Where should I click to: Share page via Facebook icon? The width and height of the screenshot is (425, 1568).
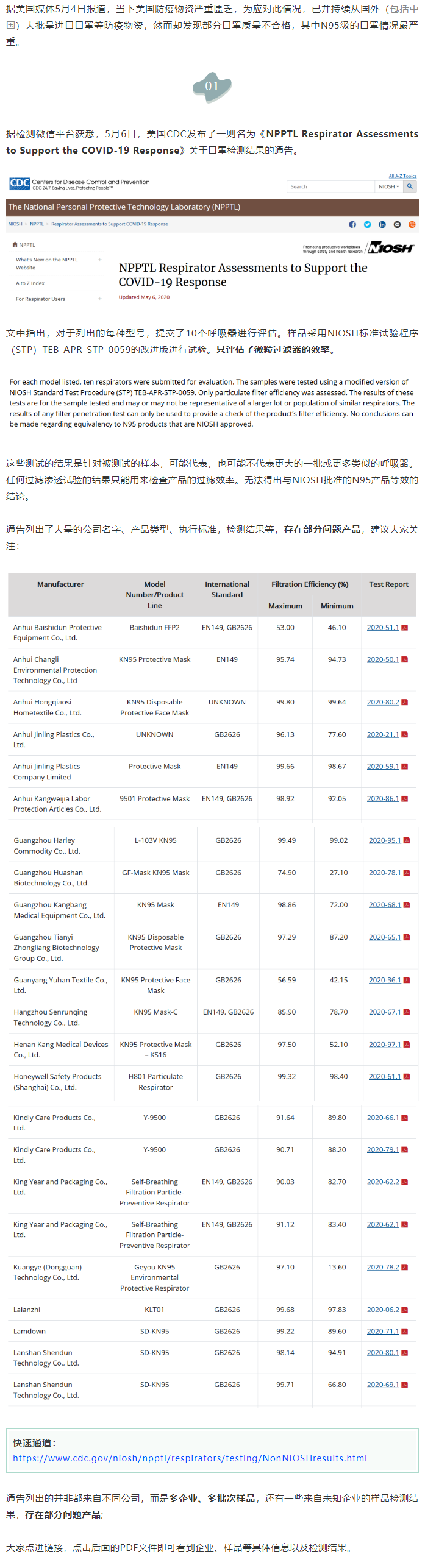(352, 224)
